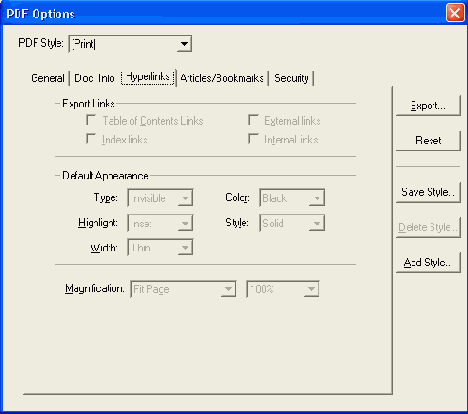This screenshot has width=468, height=414.
Task: Click the Delete Style button
Action: pos(428,227)
